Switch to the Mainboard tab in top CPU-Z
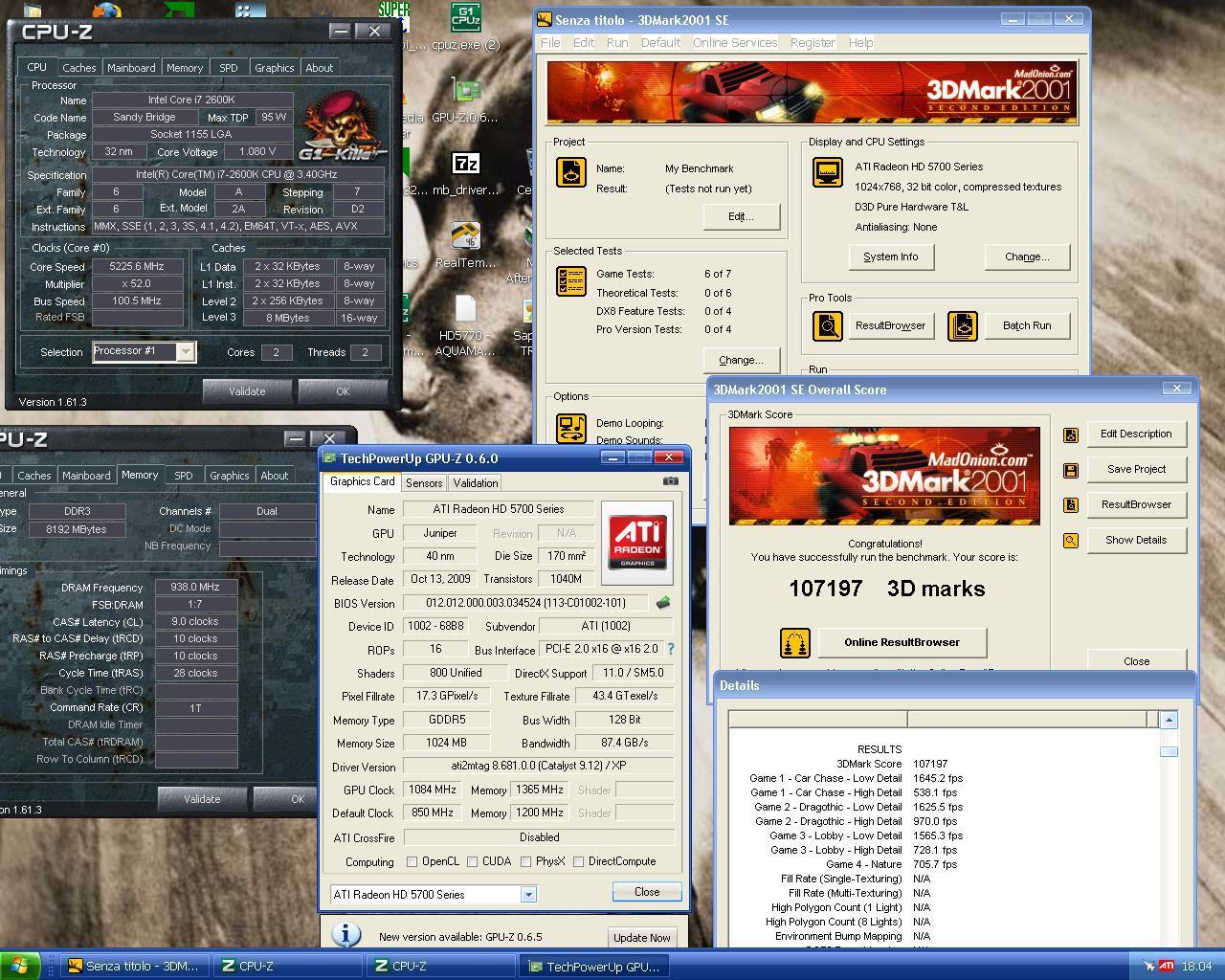 (x=131, y=68)
